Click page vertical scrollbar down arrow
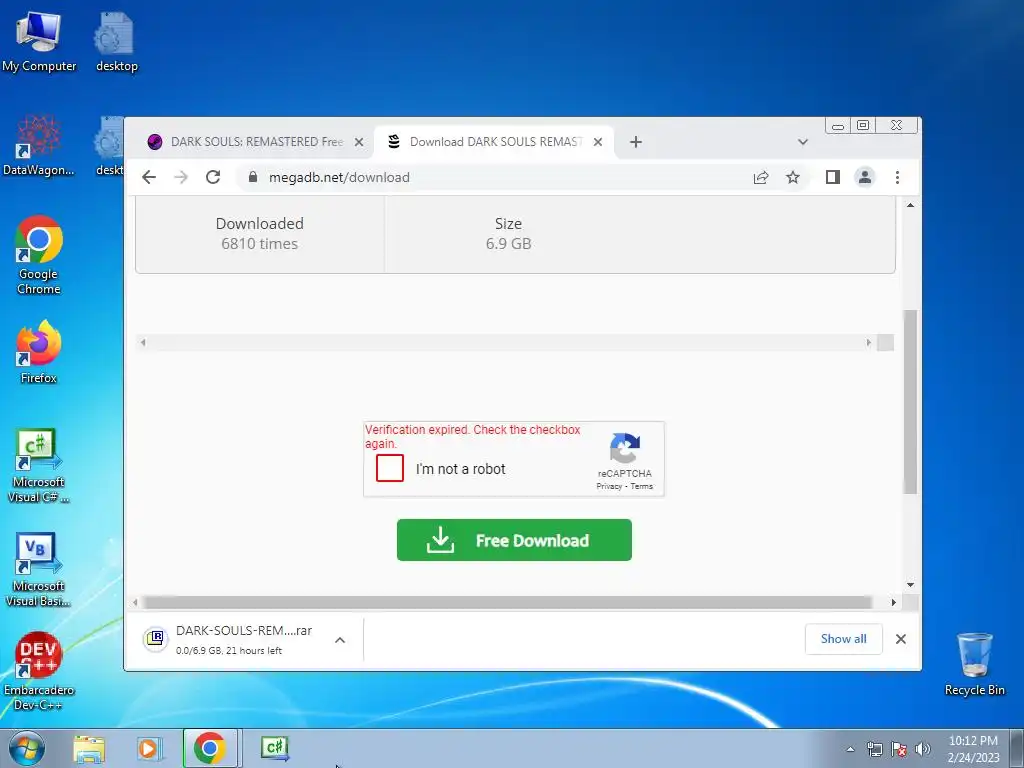Image resolution: width=1024 pixels, height=768 pixels. tap(910, 585)
